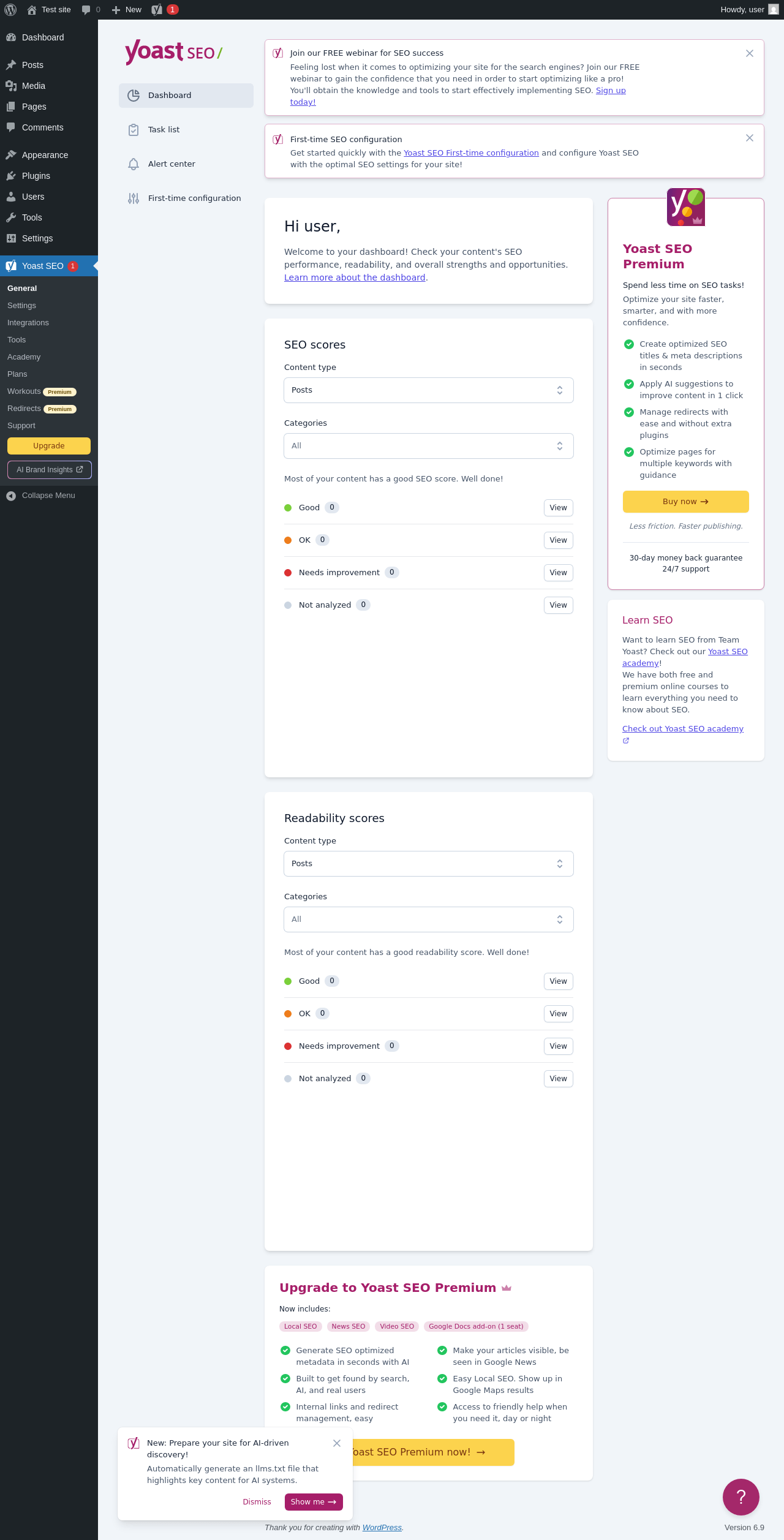Open the WordPress footer link
This screenshot has height=1540, width=784.
pyautogui.click(x=382, y=1528)
